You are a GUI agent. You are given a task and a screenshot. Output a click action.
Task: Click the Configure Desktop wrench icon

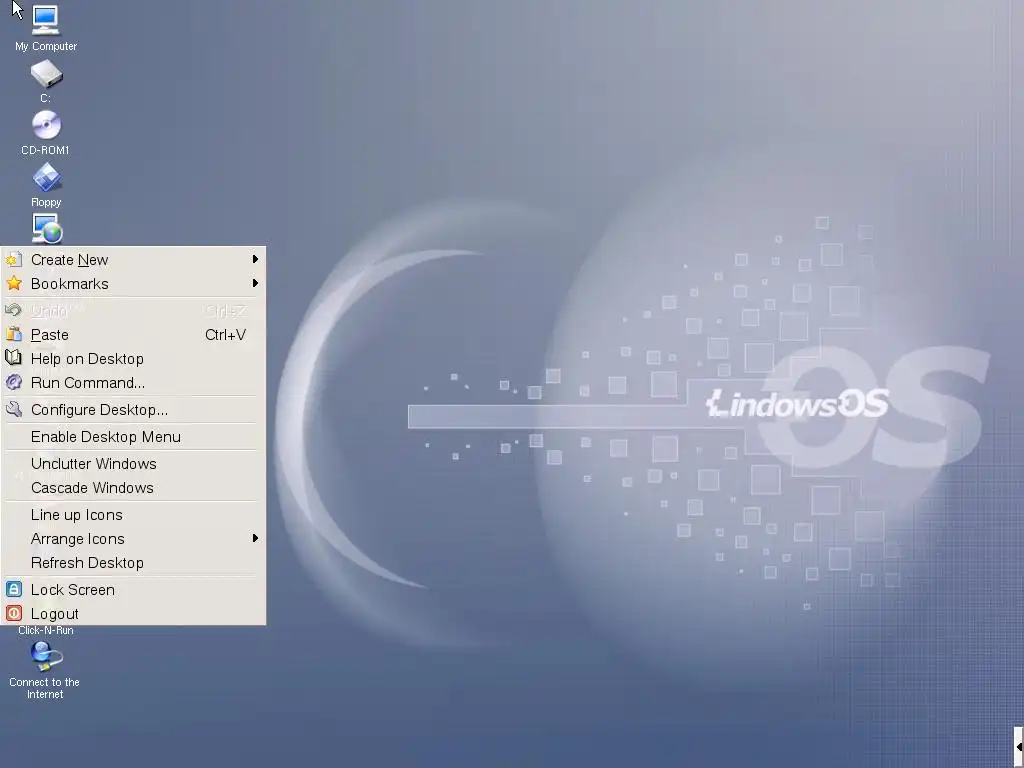pos(14,409)
